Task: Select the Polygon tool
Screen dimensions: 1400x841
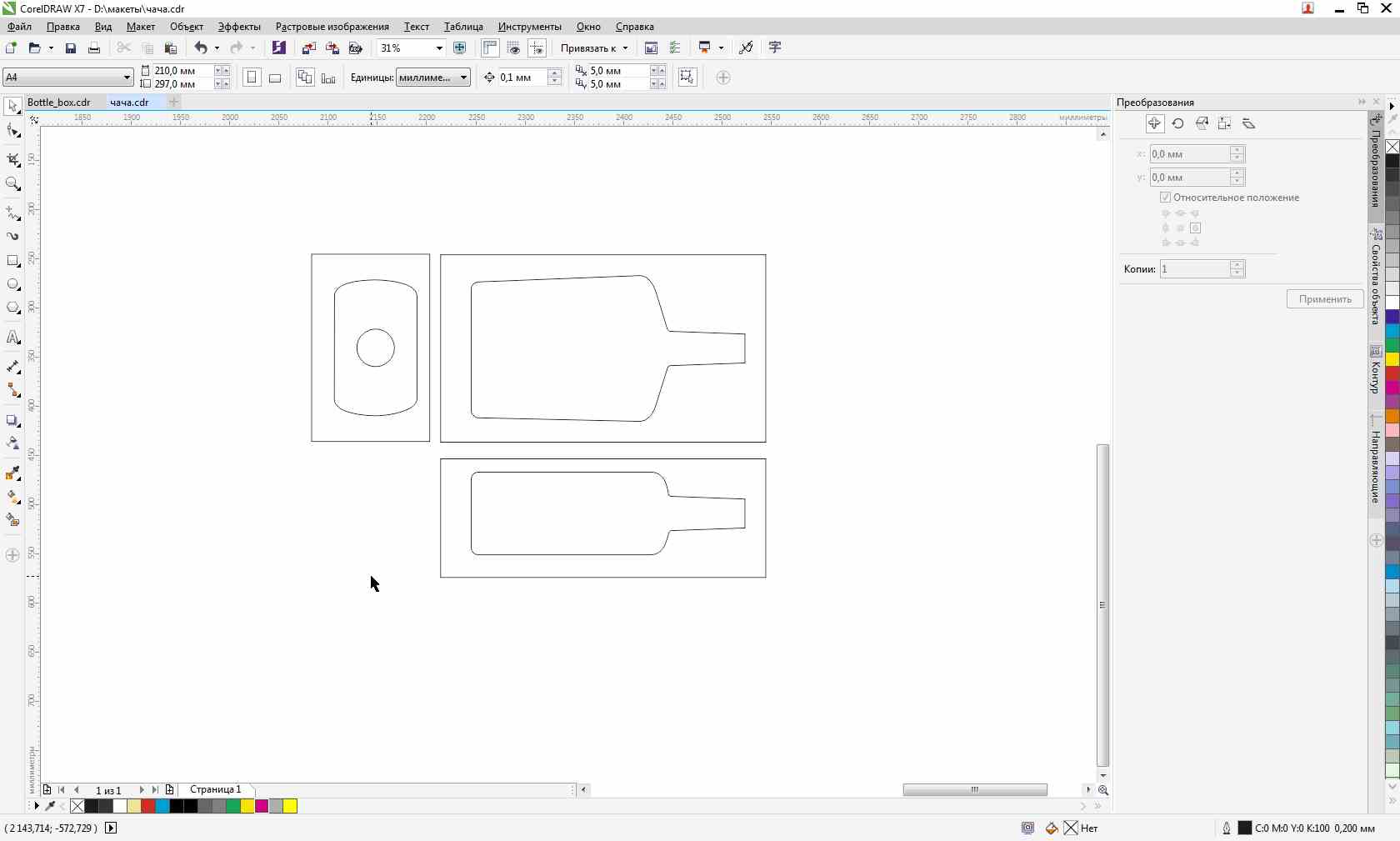Action: click(12, 308)
